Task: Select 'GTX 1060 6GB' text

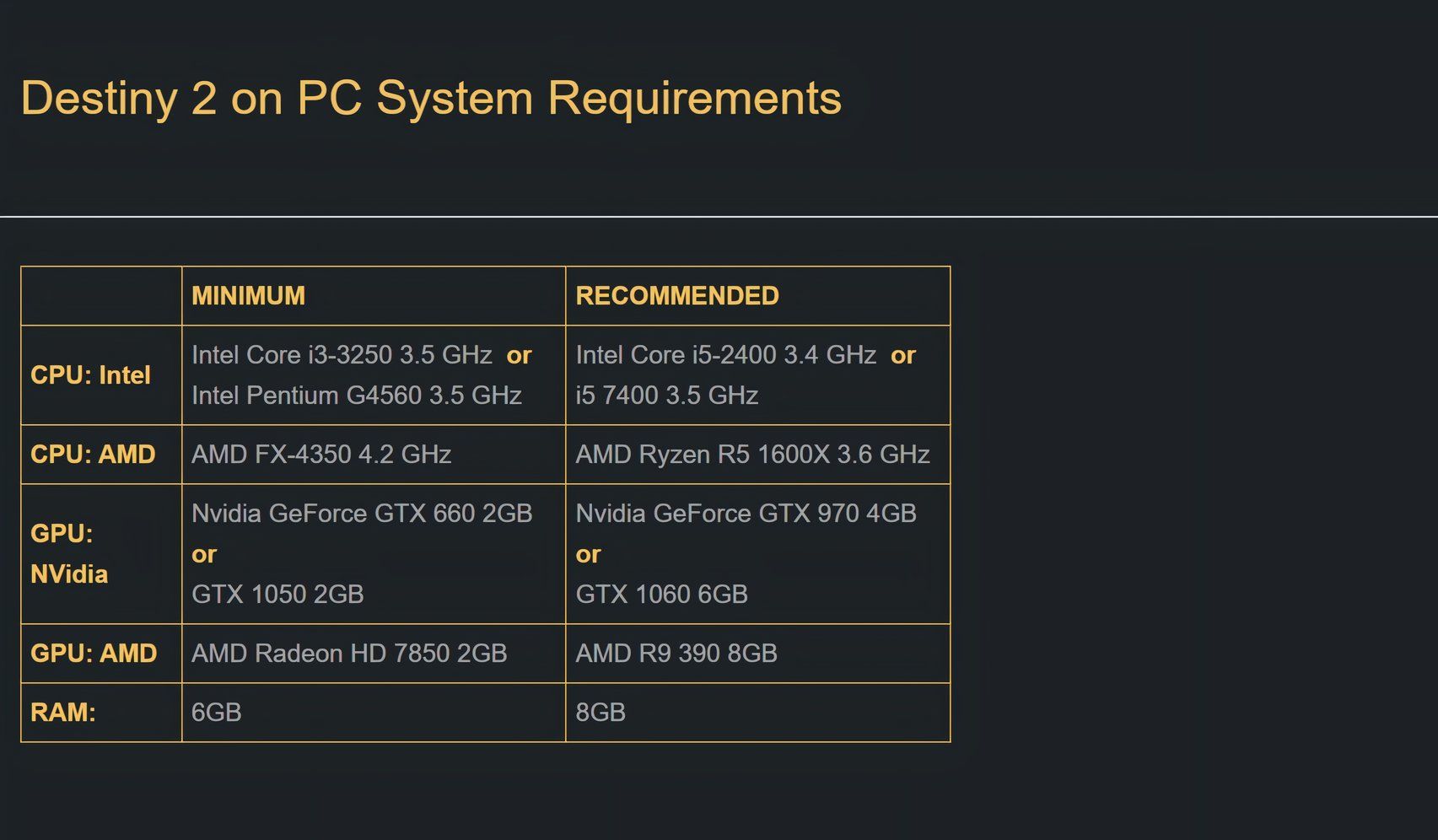Action: point(661,595)
